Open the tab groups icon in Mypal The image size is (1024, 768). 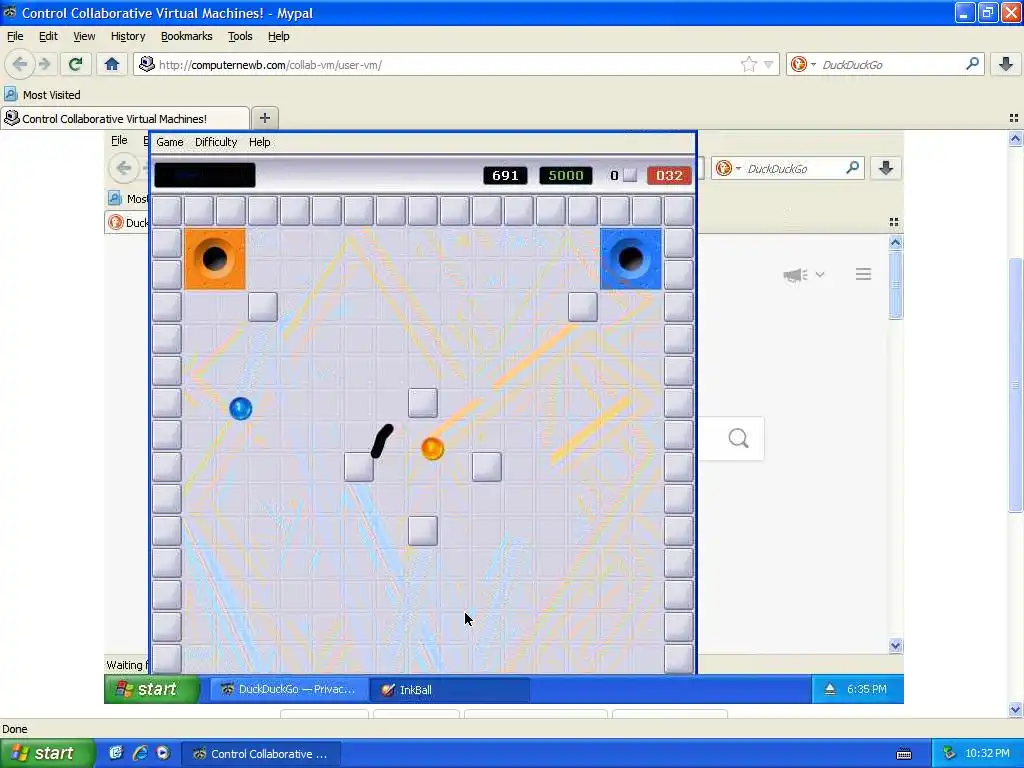click(x=1014, y=118)
